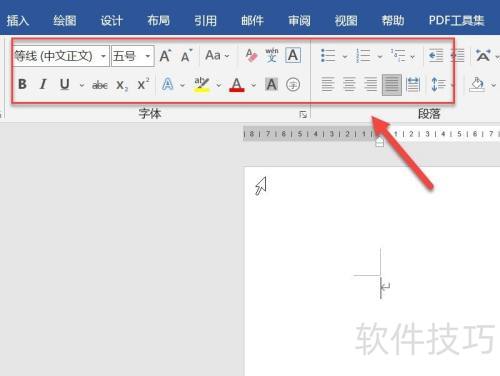Image resolution: width=500 pixels, height=376 pixels.
Task: Apply the red font color swatch
Action: coord(237,85)
